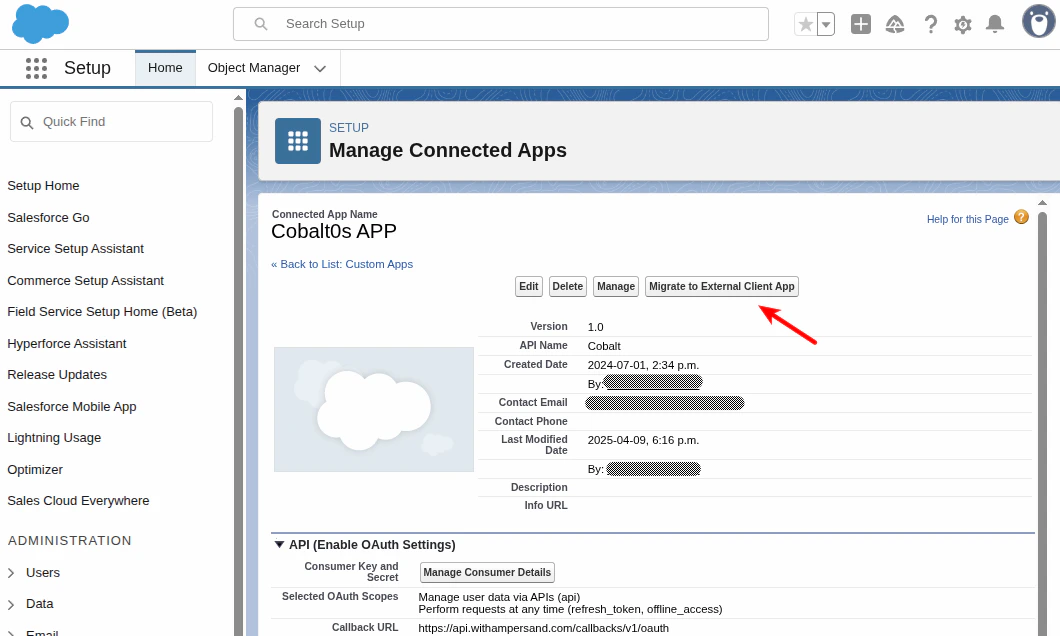Mark this page as a favorite star
Screen dimensions: 1060x636
(x=806, y=23)
